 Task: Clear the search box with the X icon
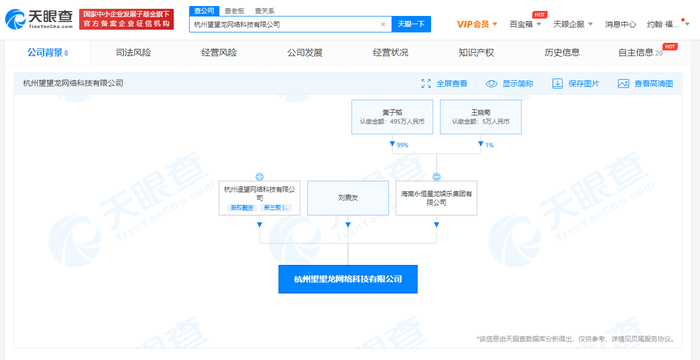click(383, 24)
